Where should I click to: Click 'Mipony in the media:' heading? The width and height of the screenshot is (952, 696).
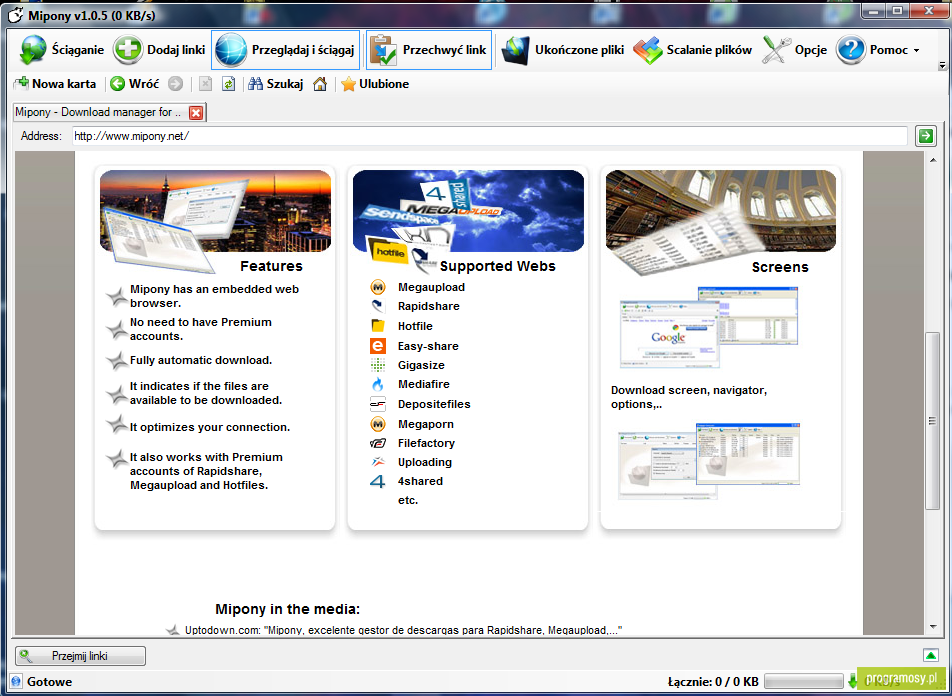click(287, 609)
